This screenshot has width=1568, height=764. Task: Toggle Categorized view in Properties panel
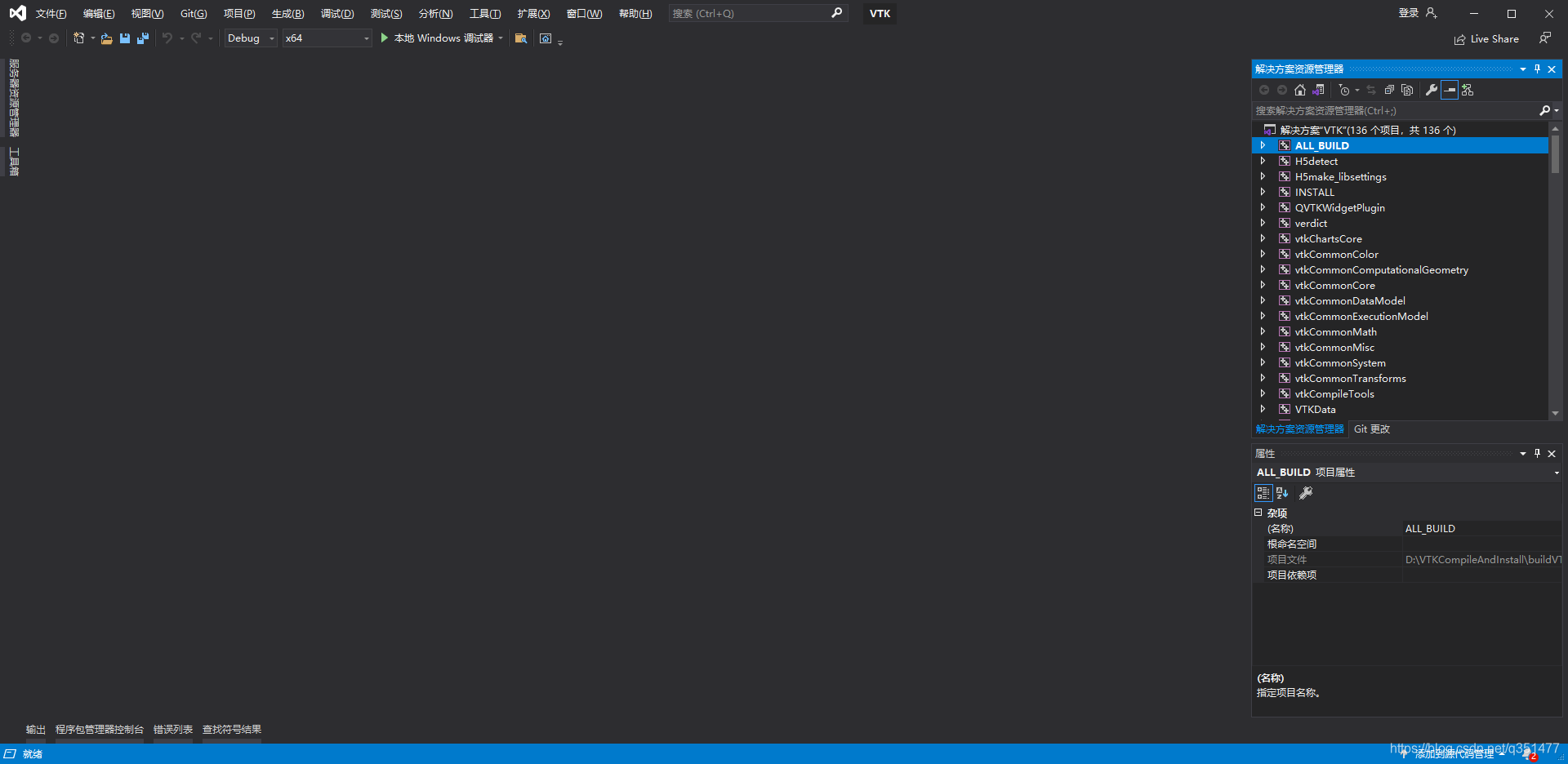pyautogui.click(x=1263, y=493)
